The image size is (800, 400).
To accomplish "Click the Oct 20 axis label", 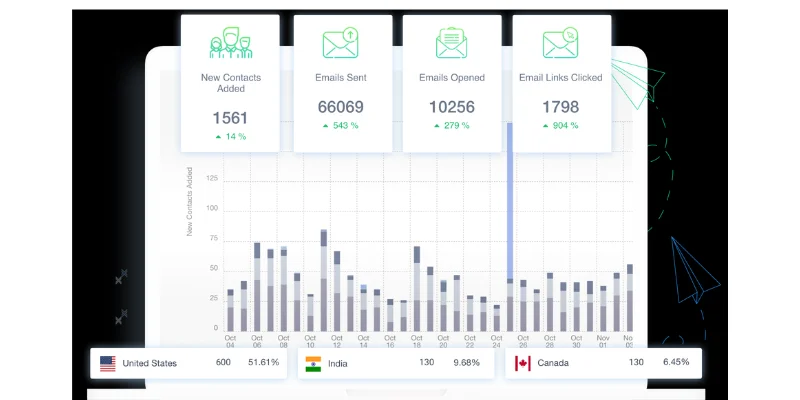I will (443, 341).
